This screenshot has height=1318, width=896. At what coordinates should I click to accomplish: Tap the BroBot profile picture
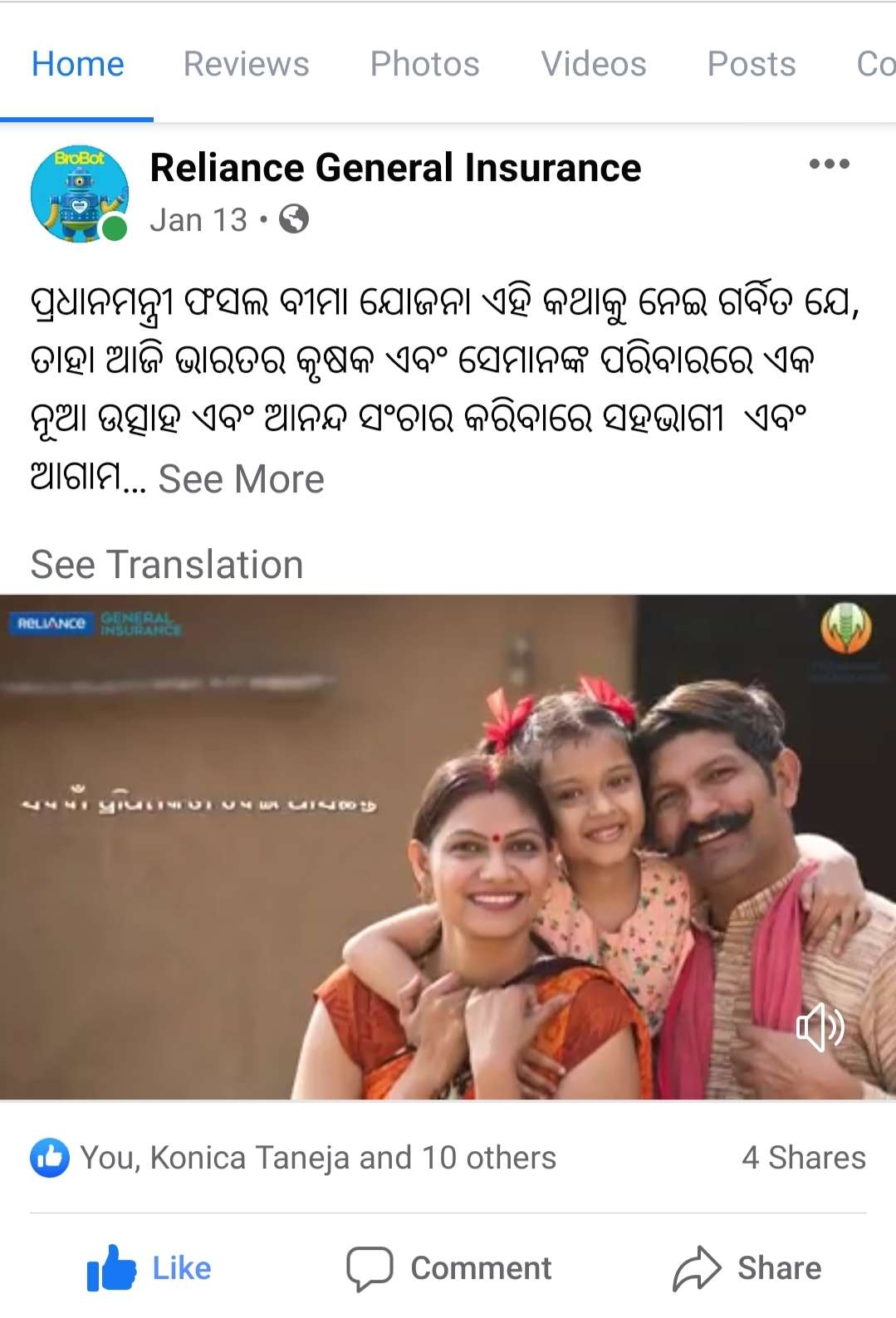pos(80,194)
